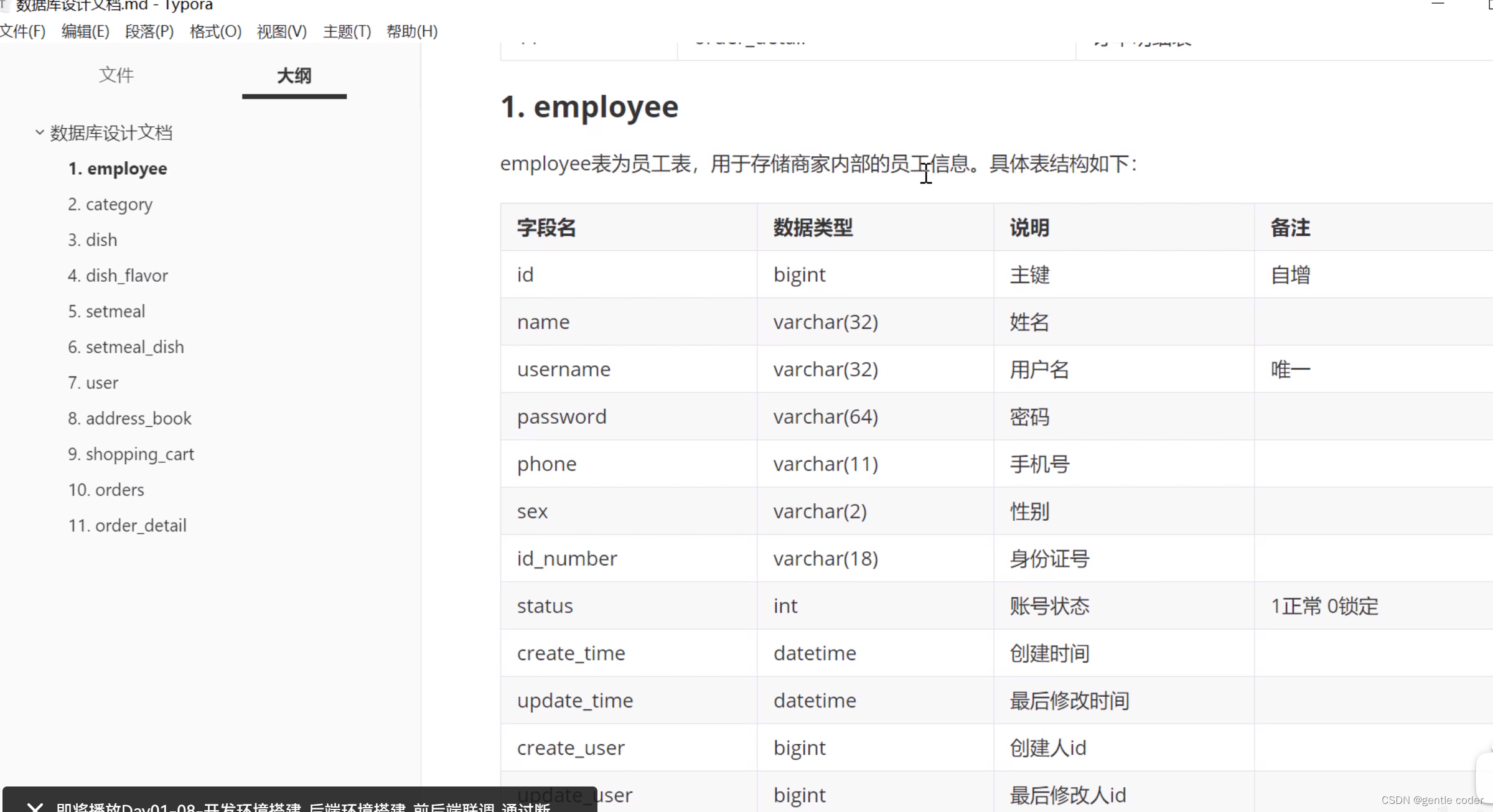Image resolution: width=1493 pixels, height=812 pixels.
Task: Go to 4. dish_flavor outline entry
Action: [118, 276]
